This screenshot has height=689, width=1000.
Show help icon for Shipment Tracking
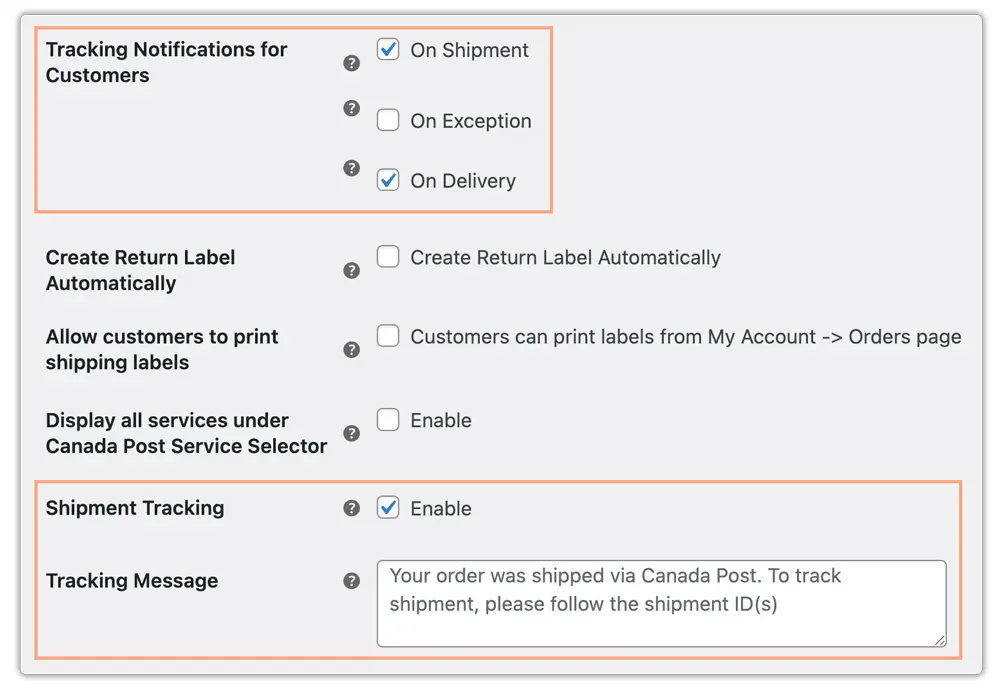[x=351, y=508]
